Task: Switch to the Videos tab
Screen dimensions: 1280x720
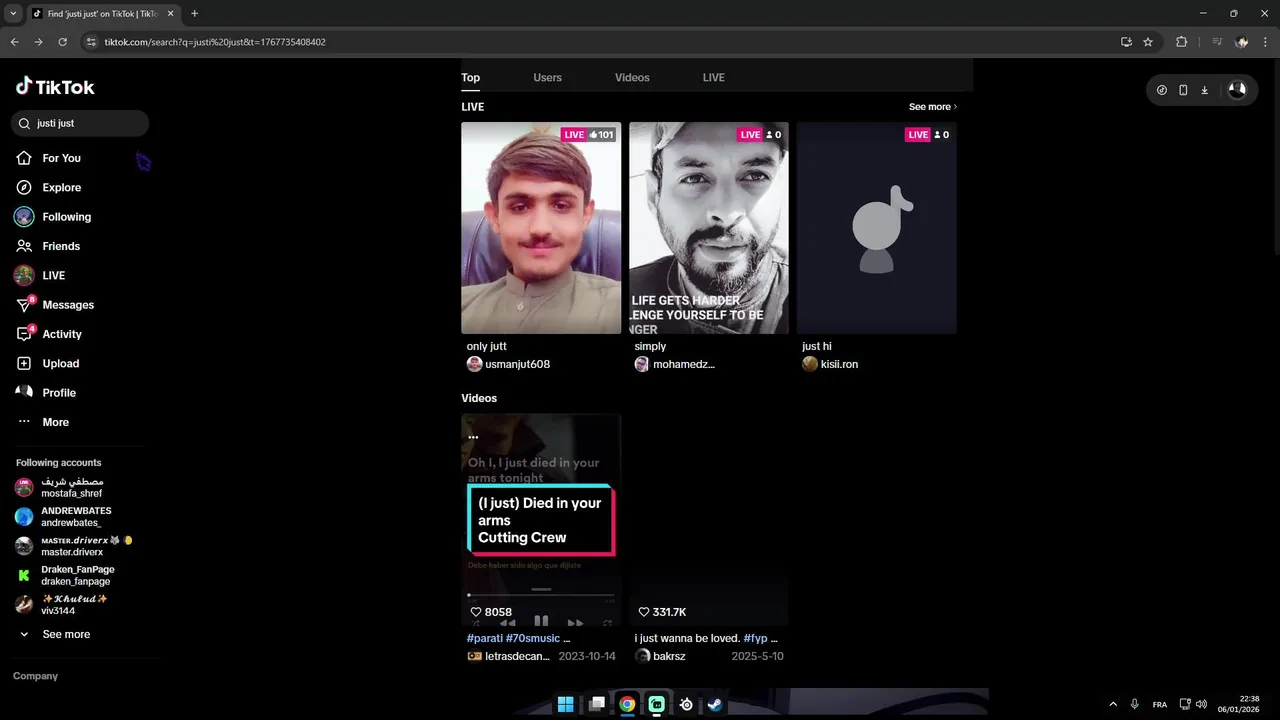Action: (632, 77)
